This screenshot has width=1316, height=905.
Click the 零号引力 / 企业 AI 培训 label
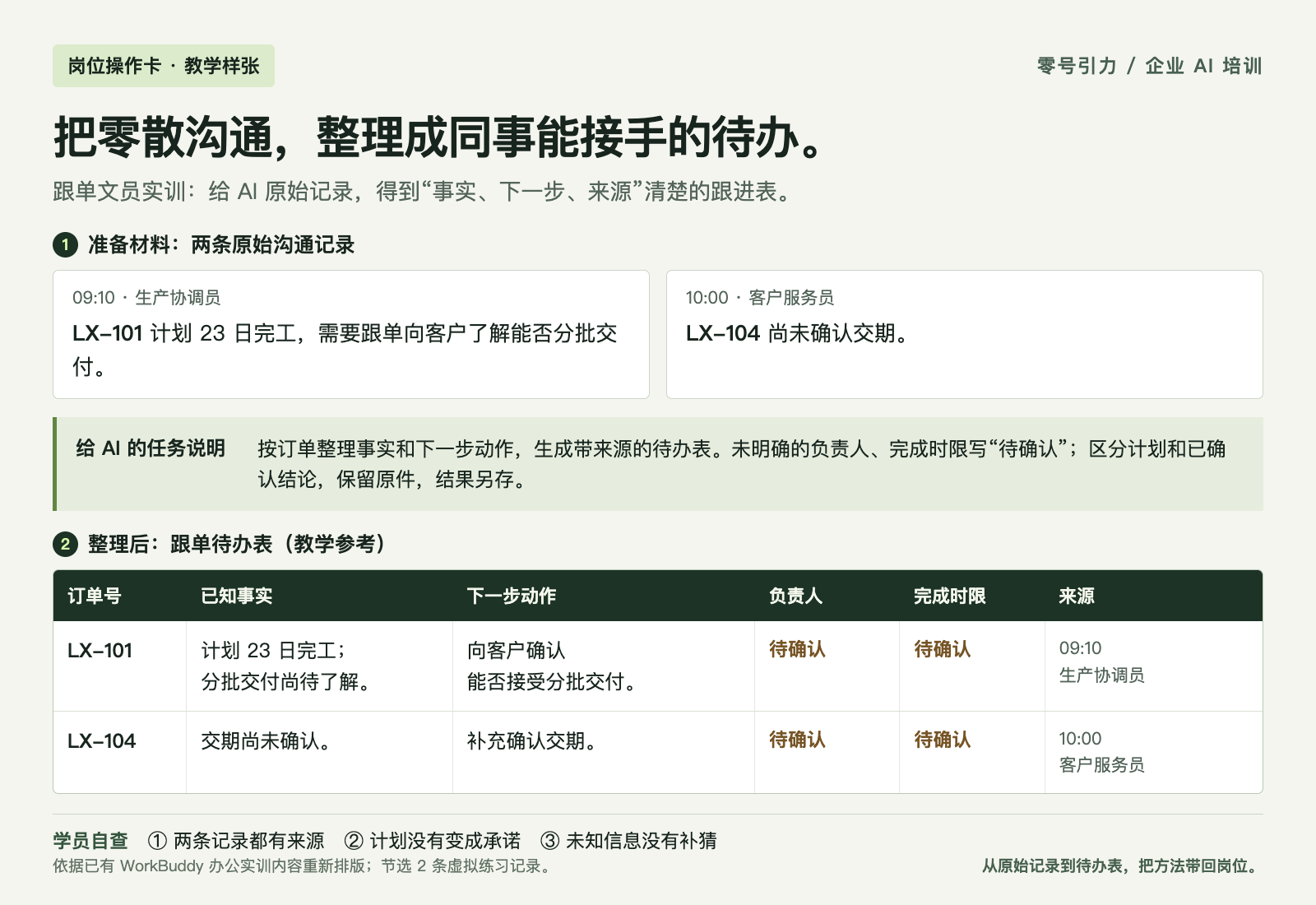(1149, 66)
